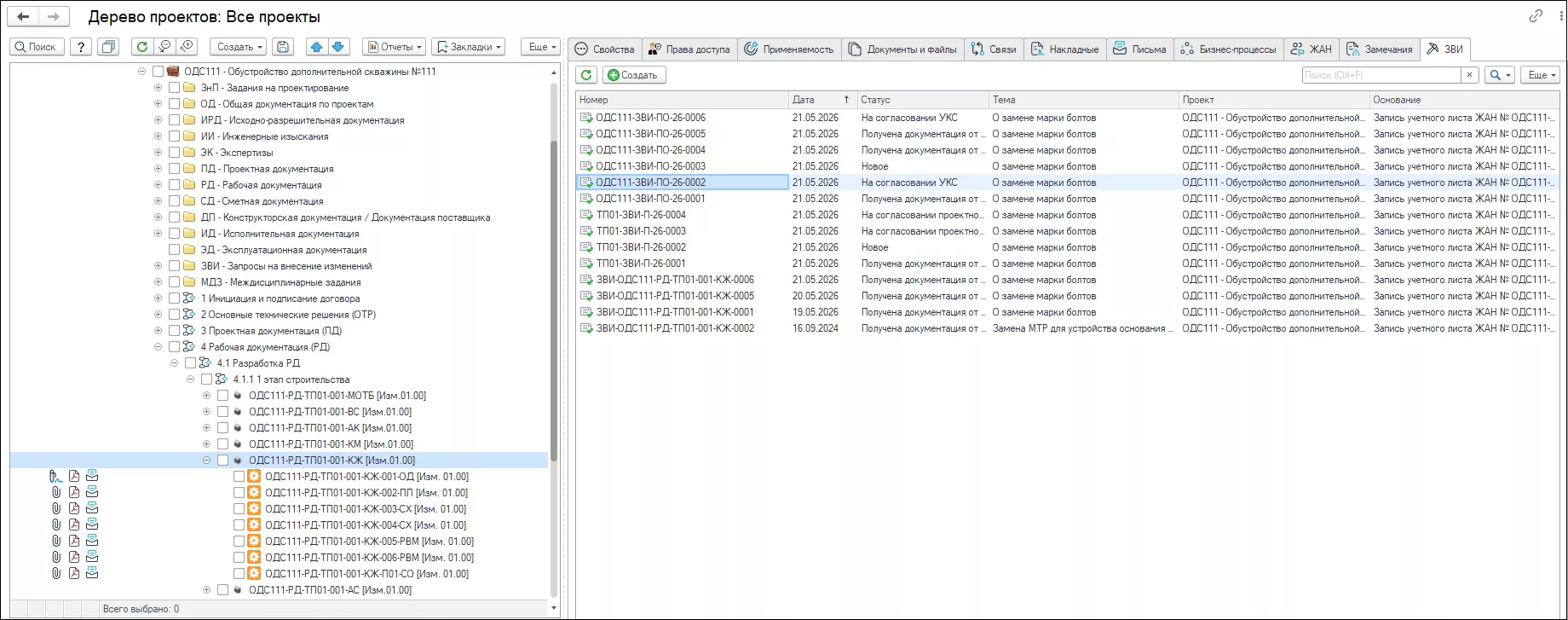The width and height of the screenshot is (1568, 620).
Task: Tick checkbox of КЖ-001-ОД document
Action: pos(239,477)
